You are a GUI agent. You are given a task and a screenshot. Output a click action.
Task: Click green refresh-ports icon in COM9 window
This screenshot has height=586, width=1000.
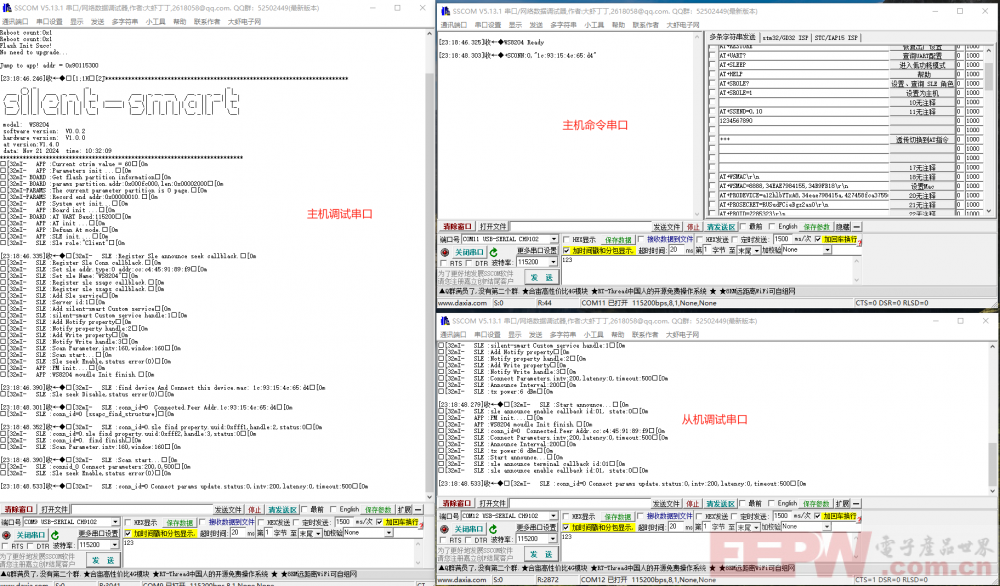(55, 535)
